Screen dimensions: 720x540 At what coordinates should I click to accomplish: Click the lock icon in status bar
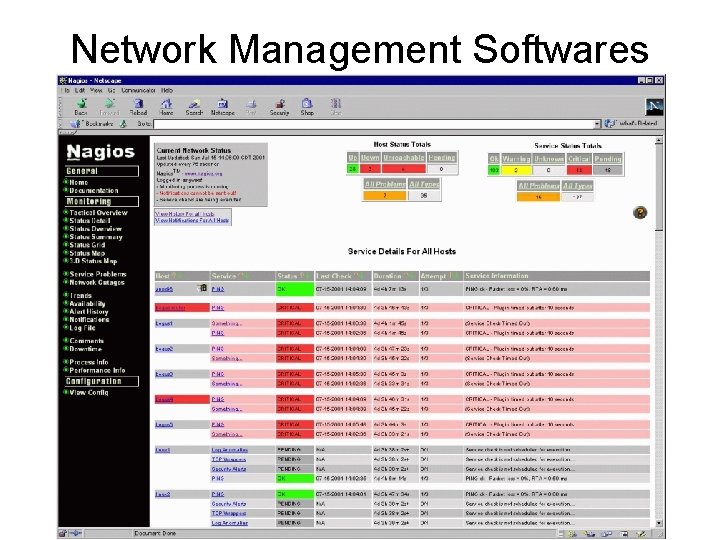(x=63, y=534)
